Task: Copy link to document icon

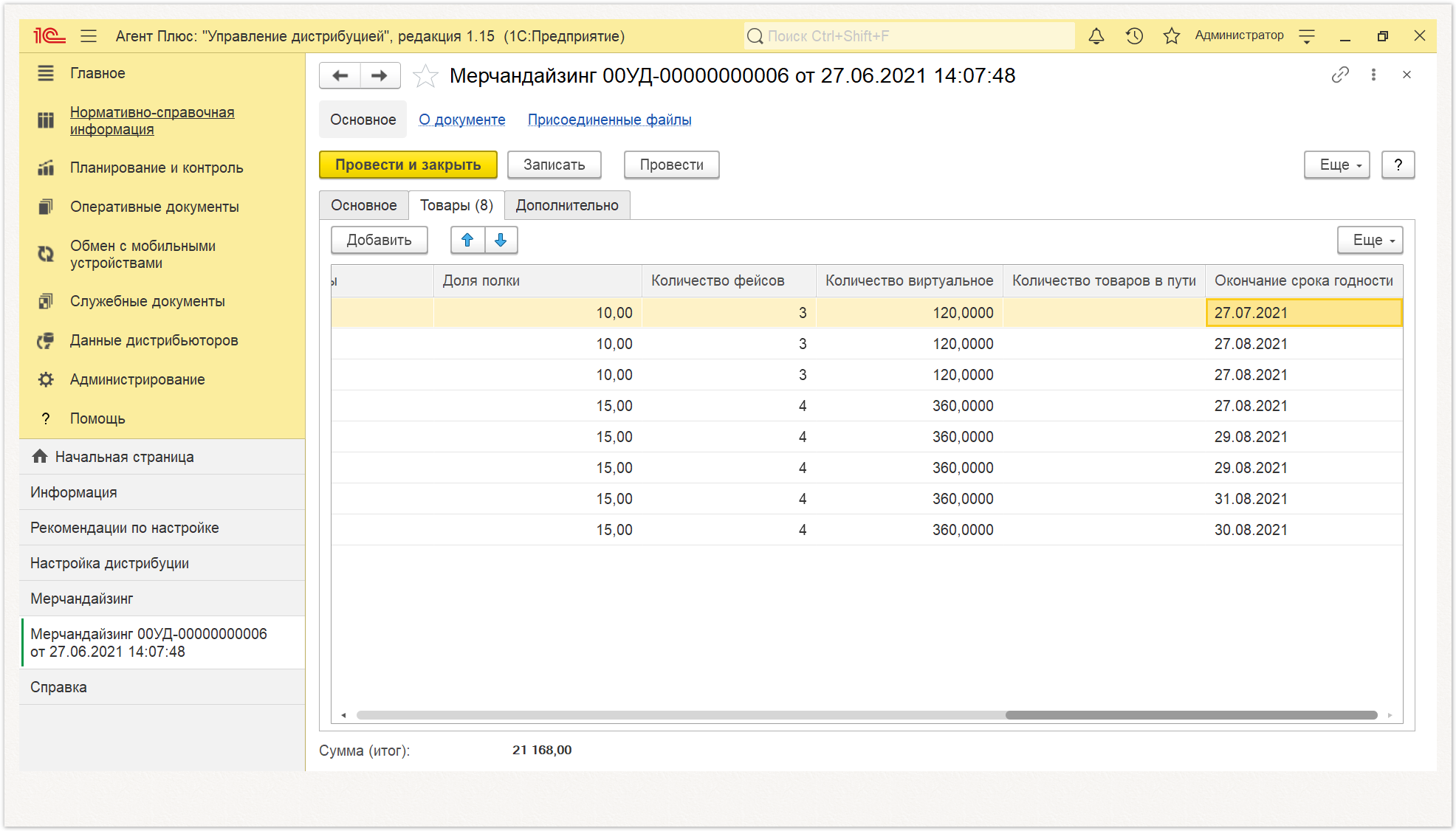Action: tap(1340, 75)
